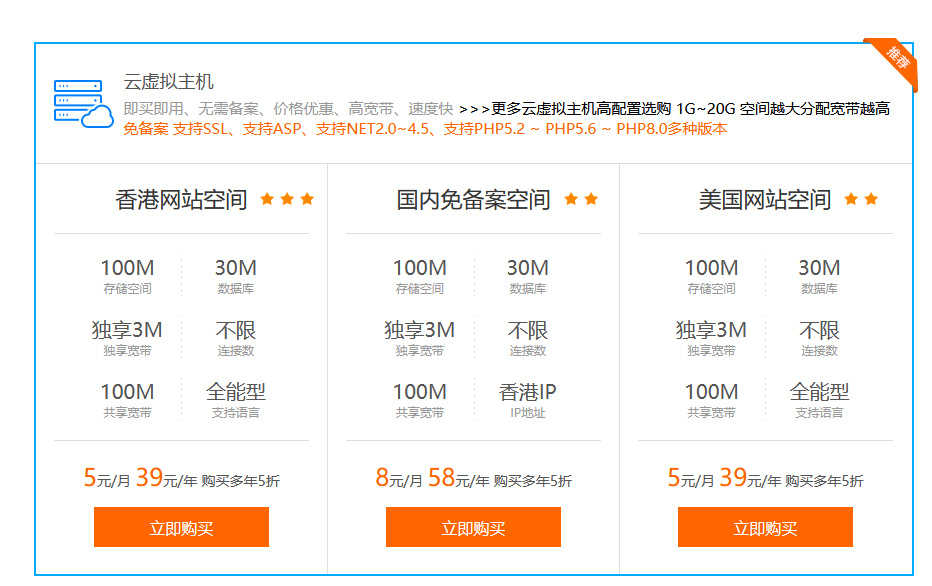This screenshot has height=586, width=932.
Task: Buy the 美国网站空间 plan with 立即购买
Action: [x=765, y=527]
